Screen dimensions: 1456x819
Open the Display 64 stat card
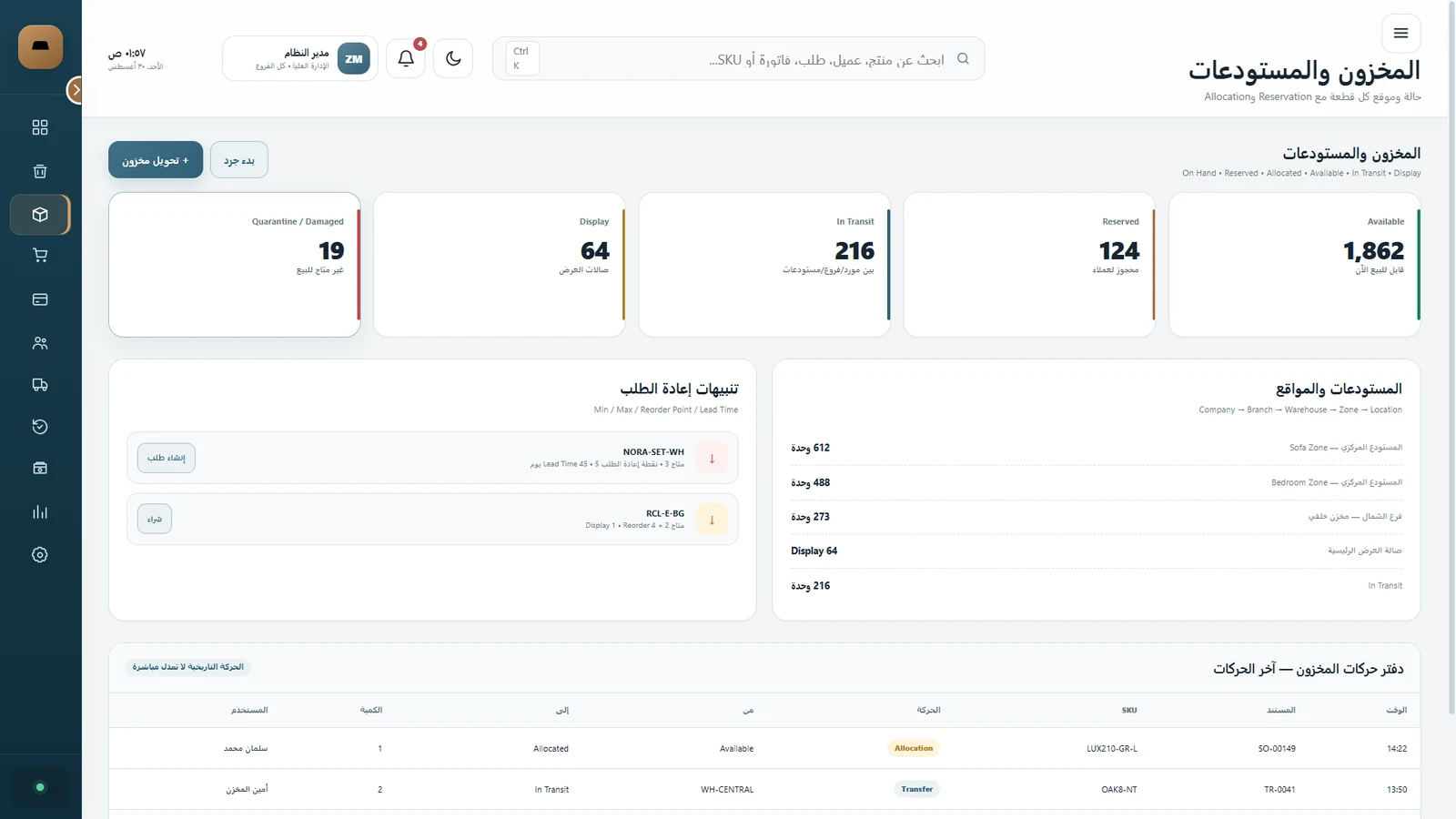[500, 265]
